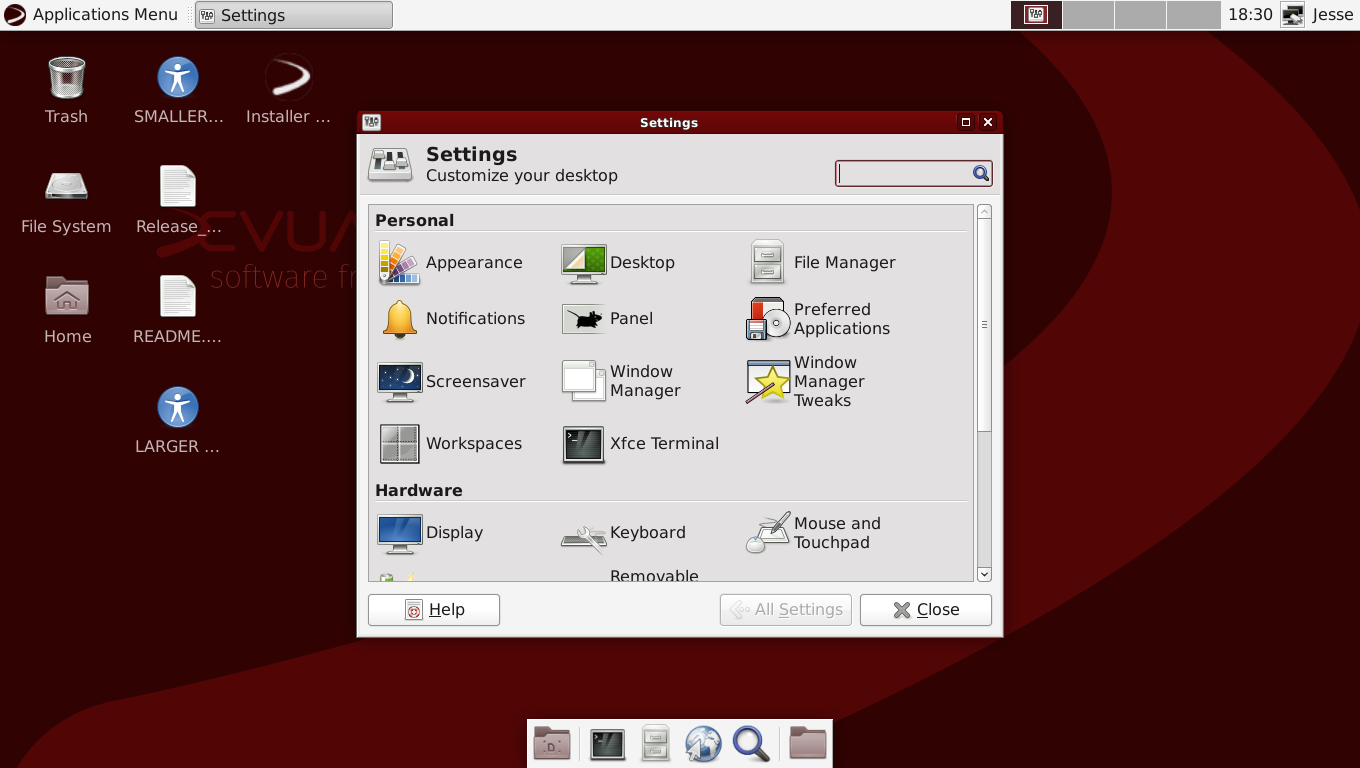This screenshot has height=768, width=1360.
Task: Open the Desktop settings icon
Action: click(x=584, y=263)
